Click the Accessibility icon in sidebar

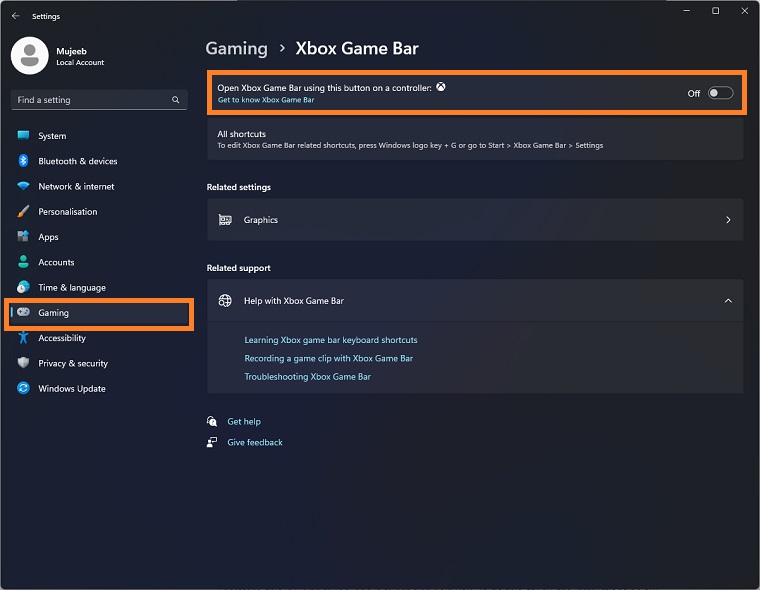[x=23, y=338]
